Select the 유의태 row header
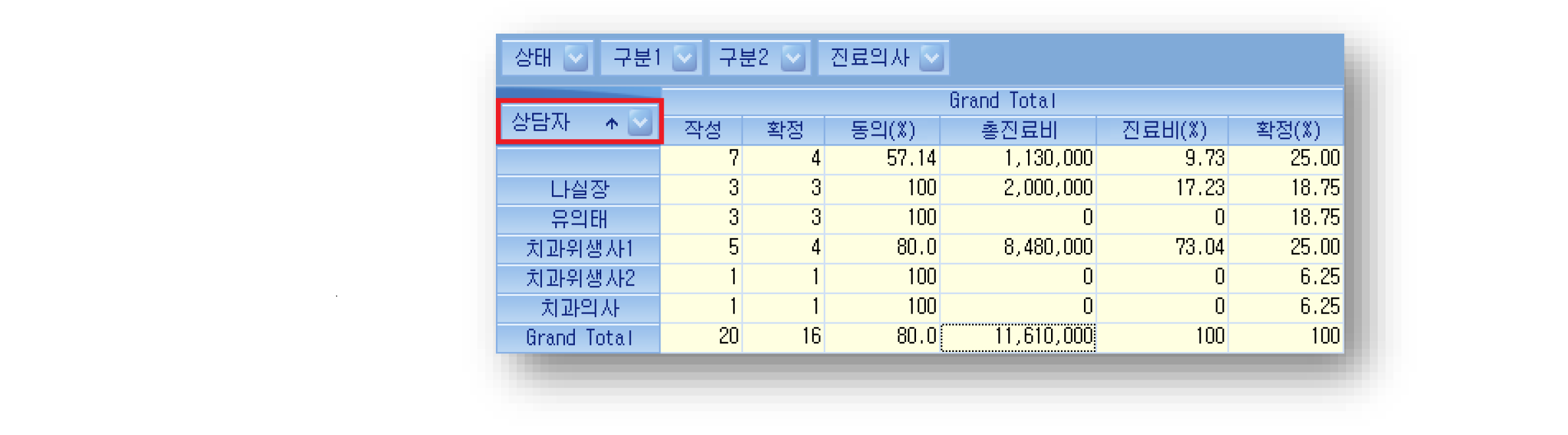Viewport: 1568px width, 435px height. [x=578, y=219]
